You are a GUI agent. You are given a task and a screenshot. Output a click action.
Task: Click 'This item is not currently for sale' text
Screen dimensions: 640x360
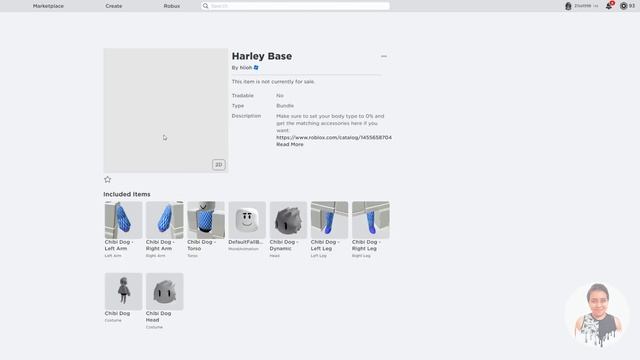pyautogui.click(x=273, y=82)
